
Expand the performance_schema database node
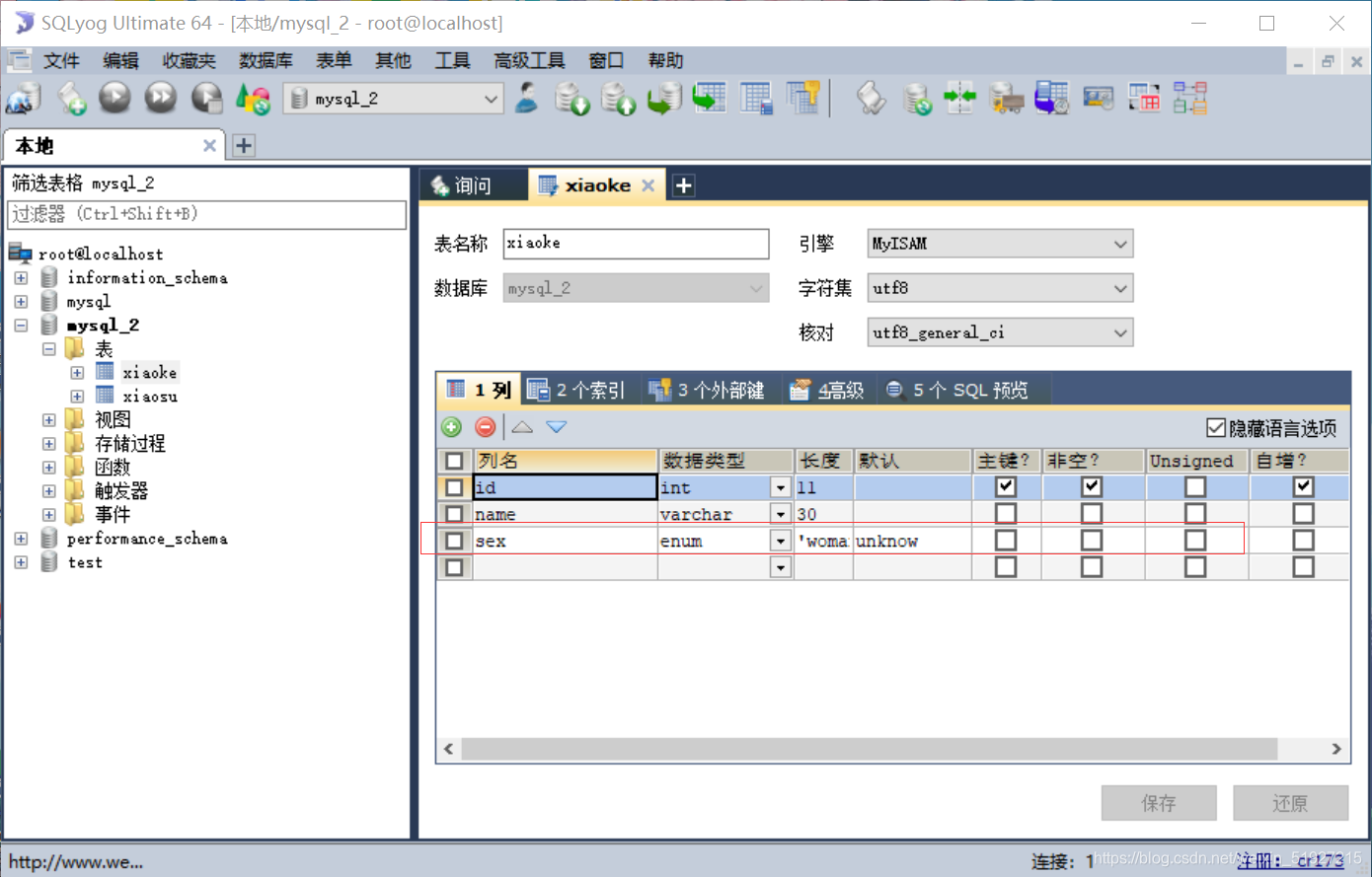[21, 539]
